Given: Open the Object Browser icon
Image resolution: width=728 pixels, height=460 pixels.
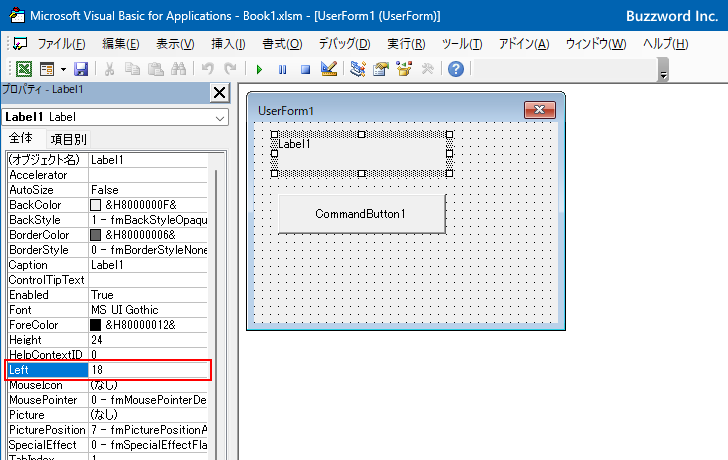Looking at the screenshot, I should 404,69.
